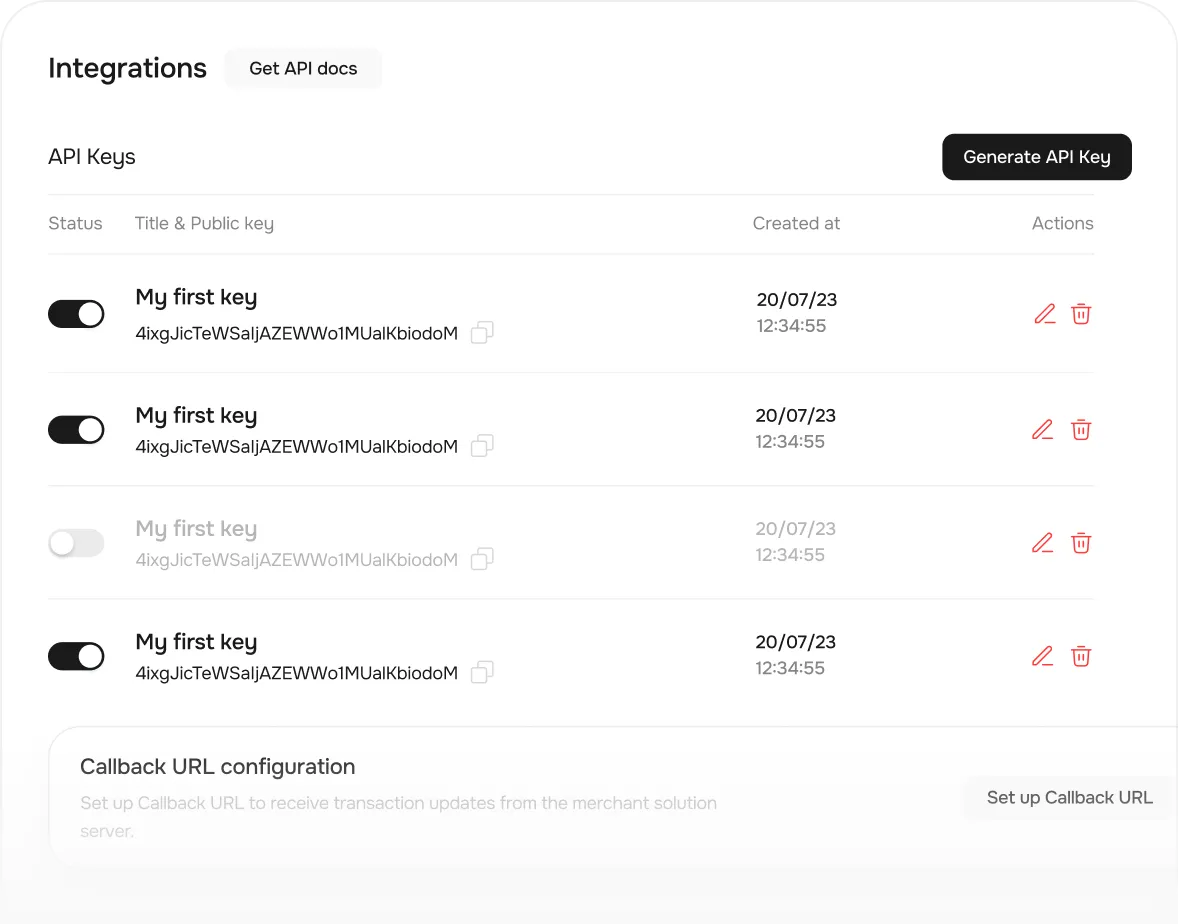Delete the last API key via trash icon
Image resolution: width=1178 pixels, height=924 pixels.
[1081, 657]
